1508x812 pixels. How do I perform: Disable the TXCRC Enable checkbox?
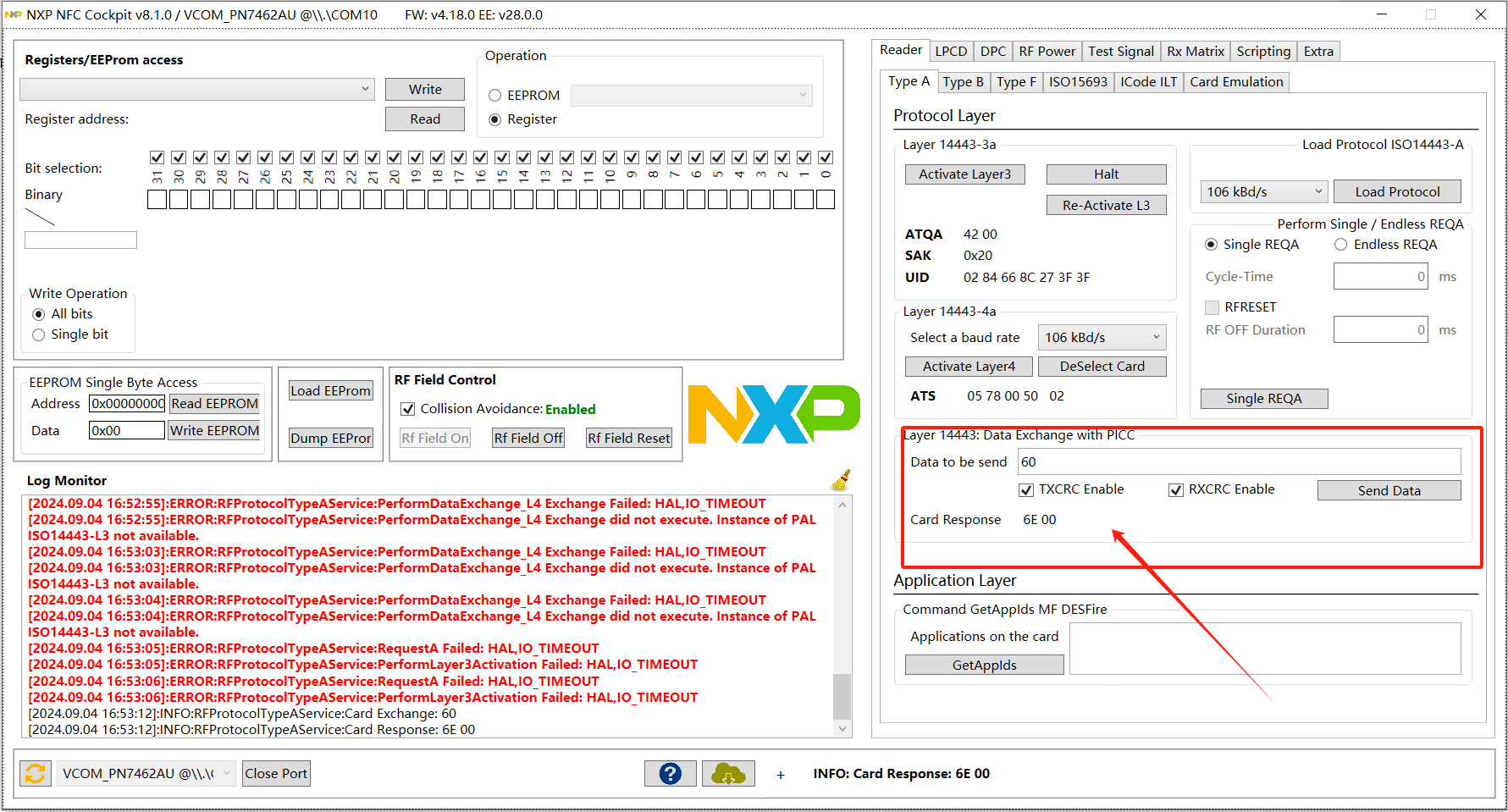[x=1026, y=489]
